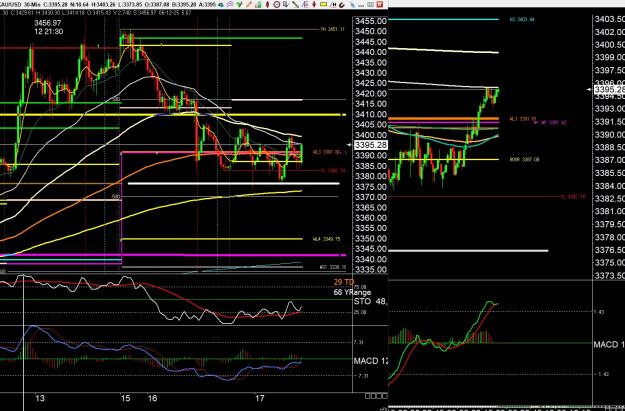Click the red down-arrow icon in the toolbar

tap(314, 4)
